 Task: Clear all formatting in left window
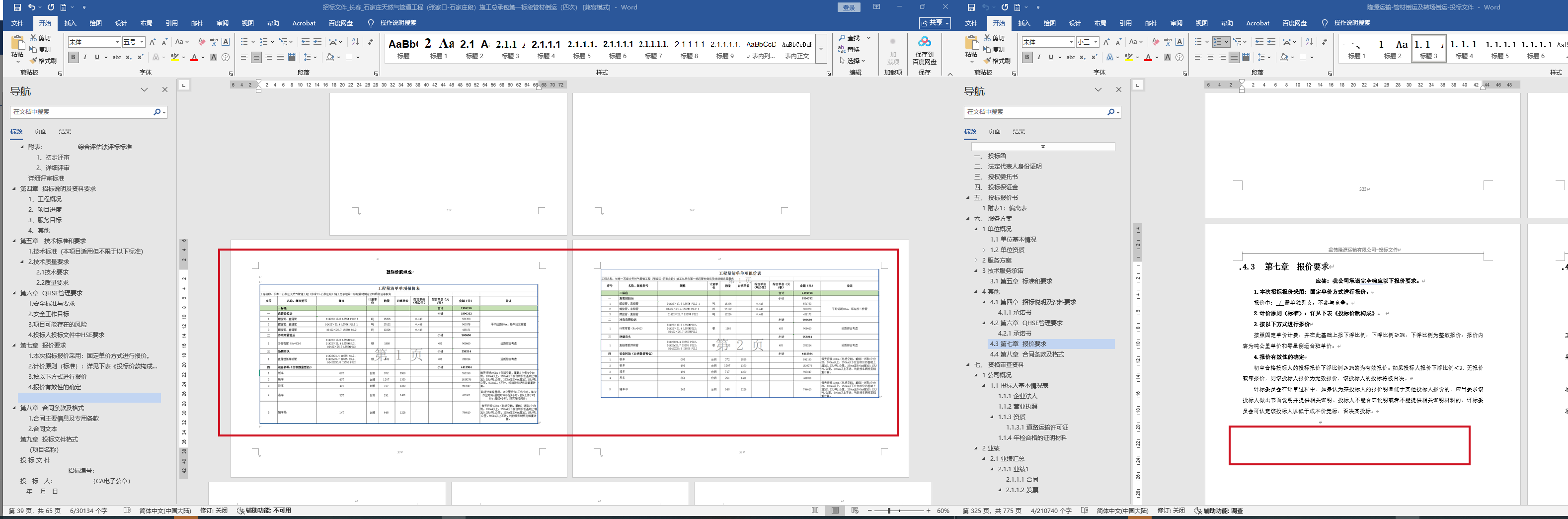click(x=202, y=42)
